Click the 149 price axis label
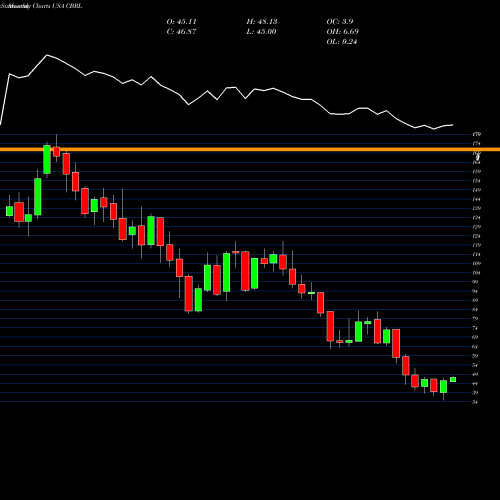Screen dimensions: 500x500 click(x=476, y=190)
